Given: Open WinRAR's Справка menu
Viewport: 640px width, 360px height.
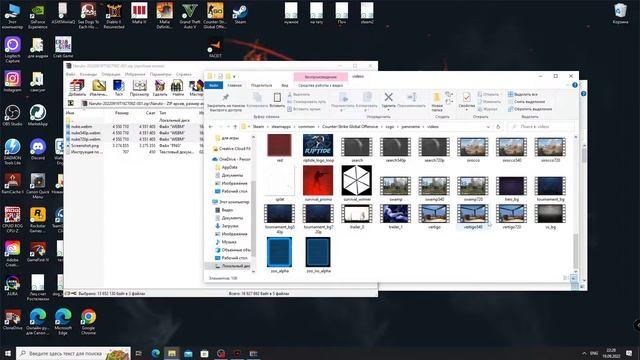Looking at the screenshot, I should click(x=184, y=74).
